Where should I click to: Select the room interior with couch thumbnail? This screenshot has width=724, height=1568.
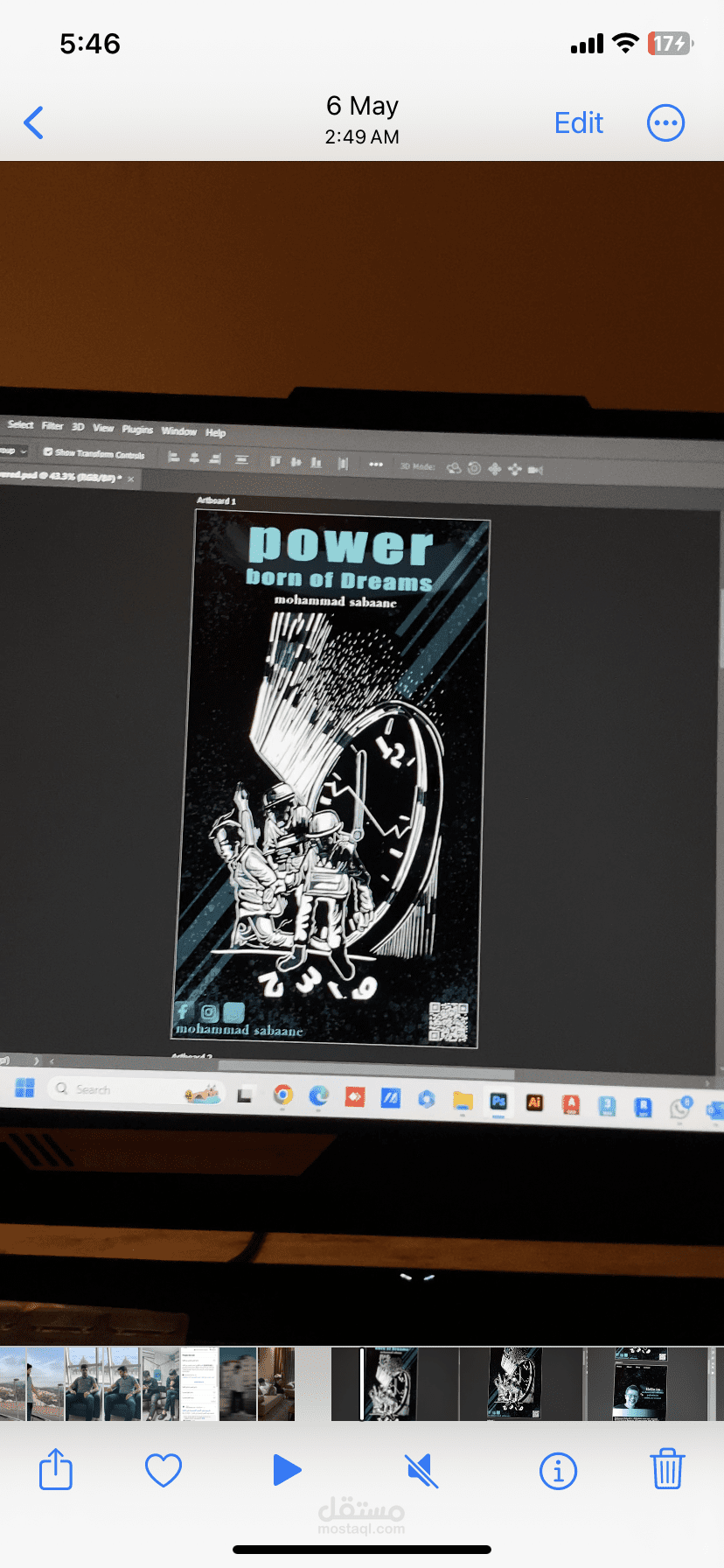point(276,1383)
